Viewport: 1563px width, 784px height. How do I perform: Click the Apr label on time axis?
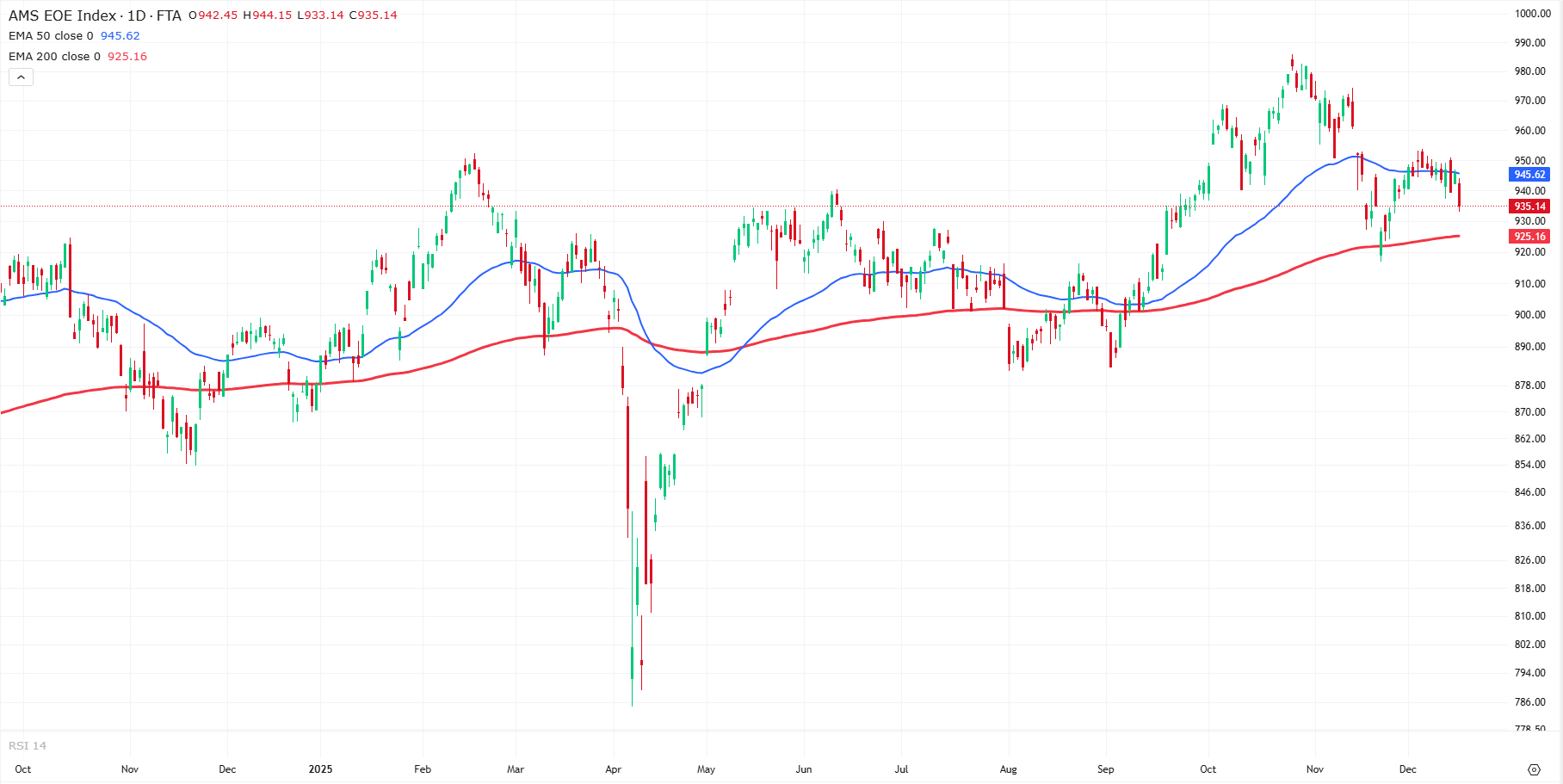(x=613, y=769)
